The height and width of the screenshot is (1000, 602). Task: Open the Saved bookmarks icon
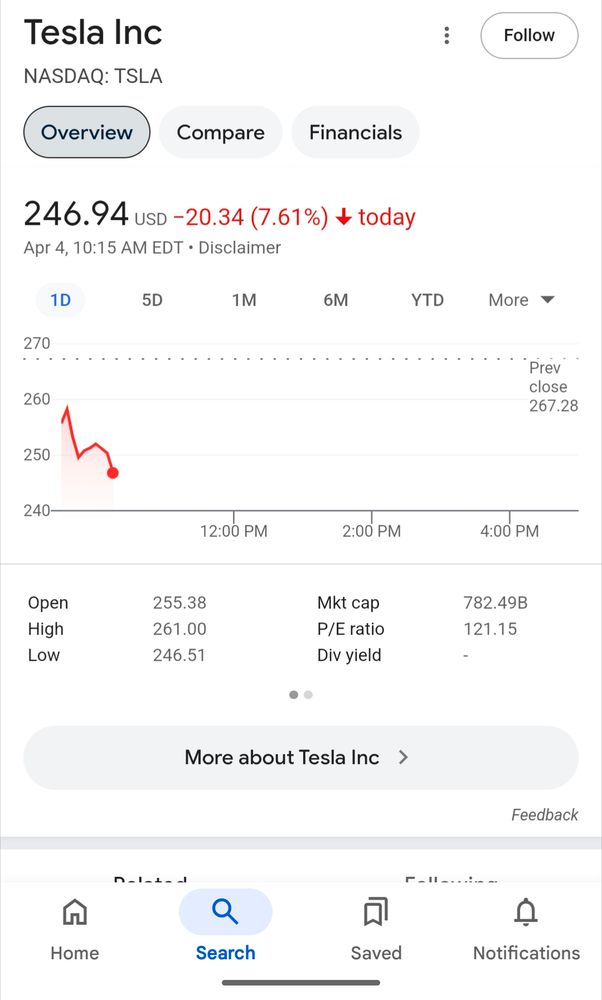pos(376,912)
